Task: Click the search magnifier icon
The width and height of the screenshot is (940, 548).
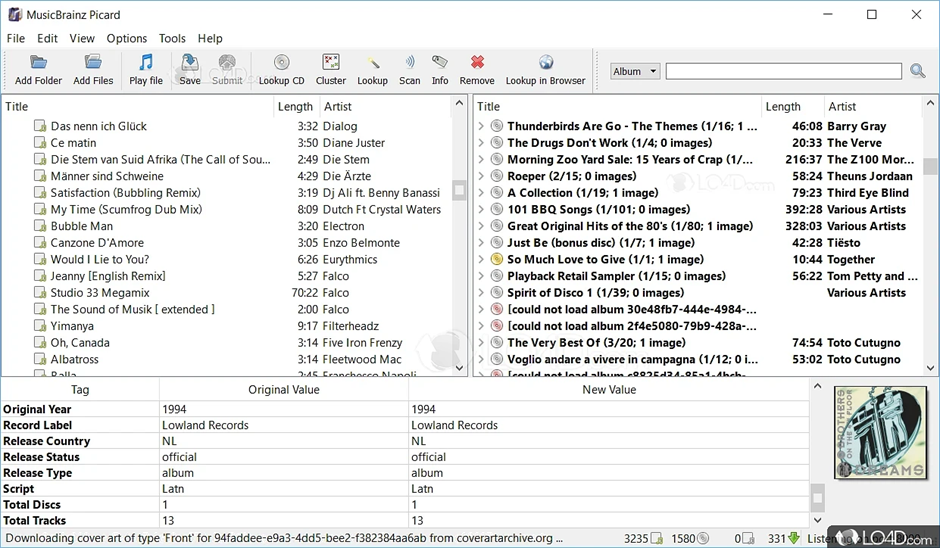Action: click(917, 71)
